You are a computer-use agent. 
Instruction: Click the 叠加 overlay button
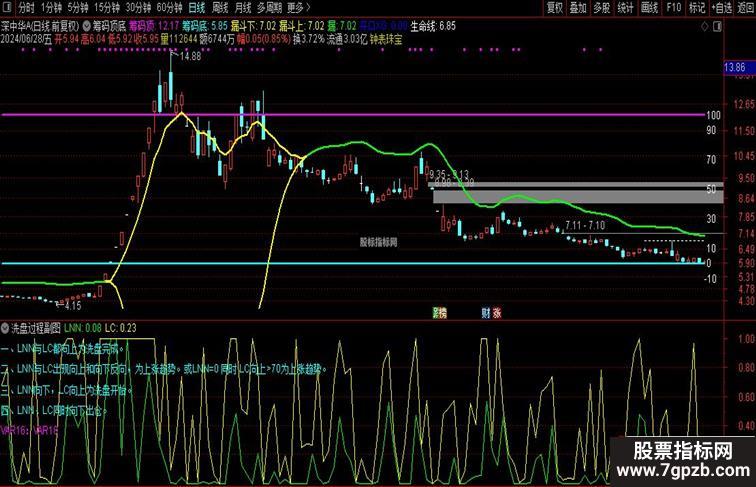578,7
